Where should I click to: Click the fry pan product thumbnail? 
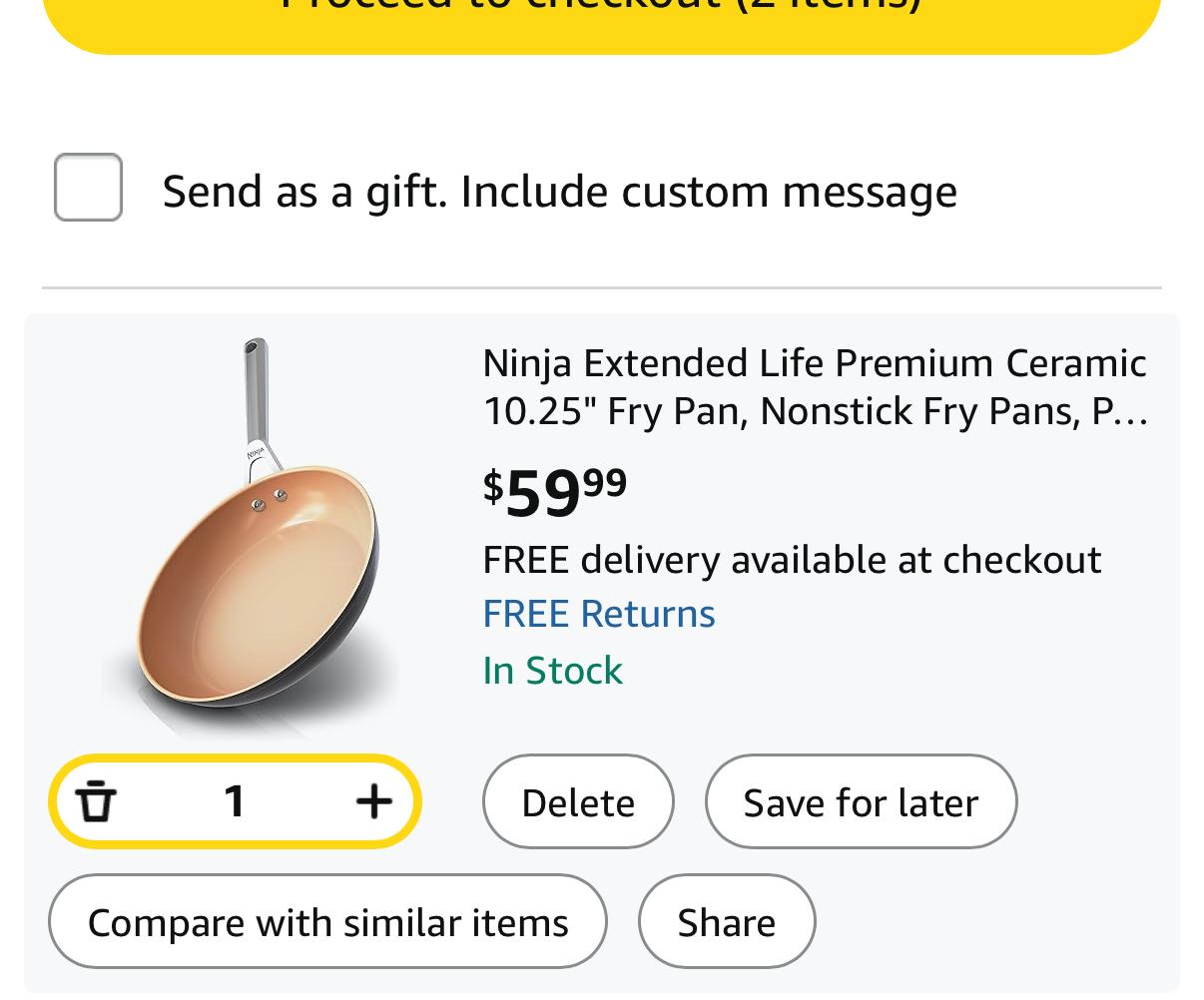[x=250, y=536]
